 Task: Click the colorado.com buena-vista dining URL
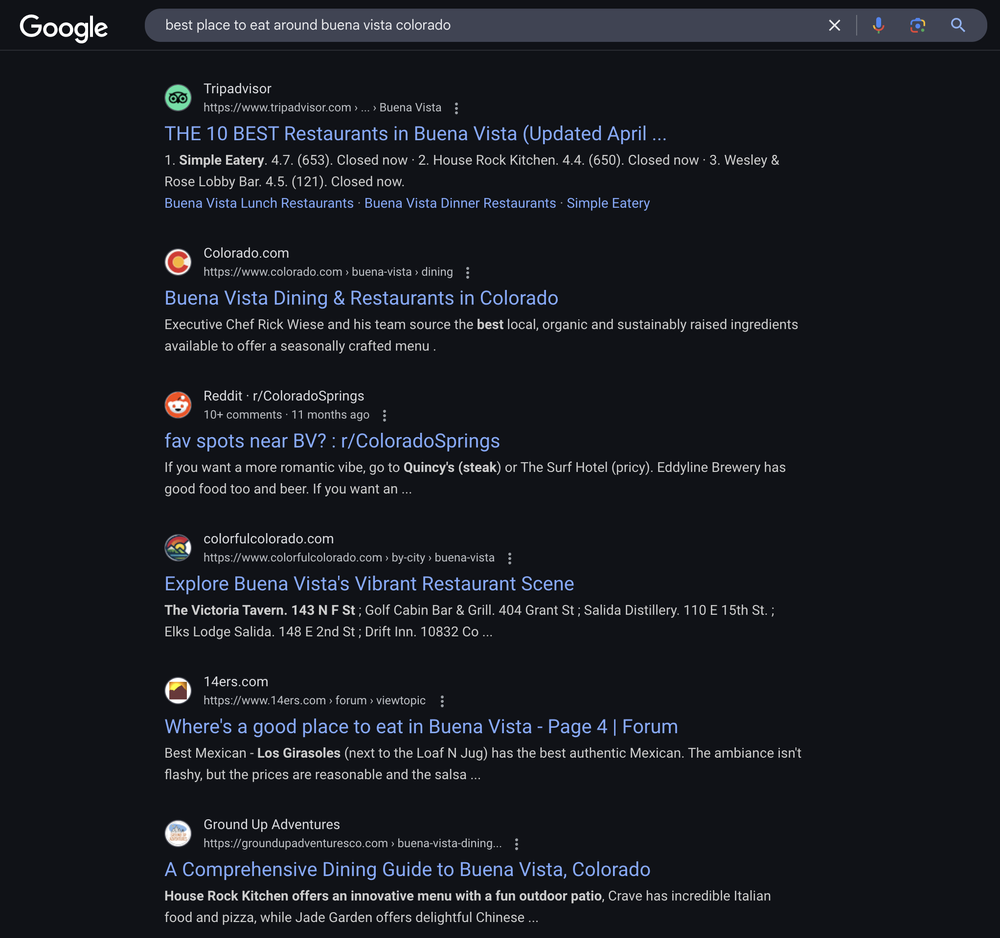(328, 272)
